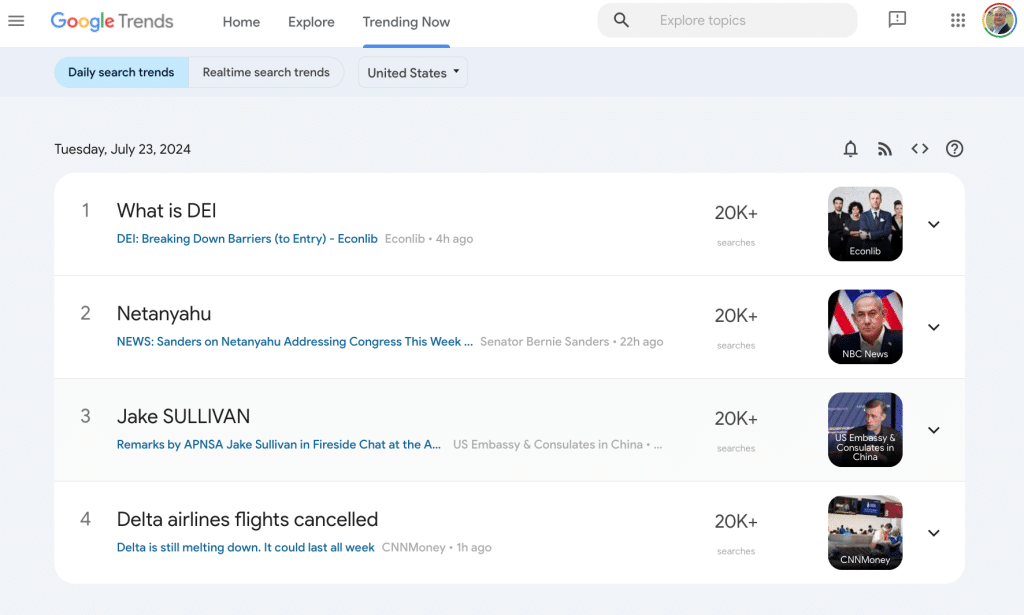Select Daily search trends toggle
1024x615 pixels.
pyautogui.click(x=121, y=72)
